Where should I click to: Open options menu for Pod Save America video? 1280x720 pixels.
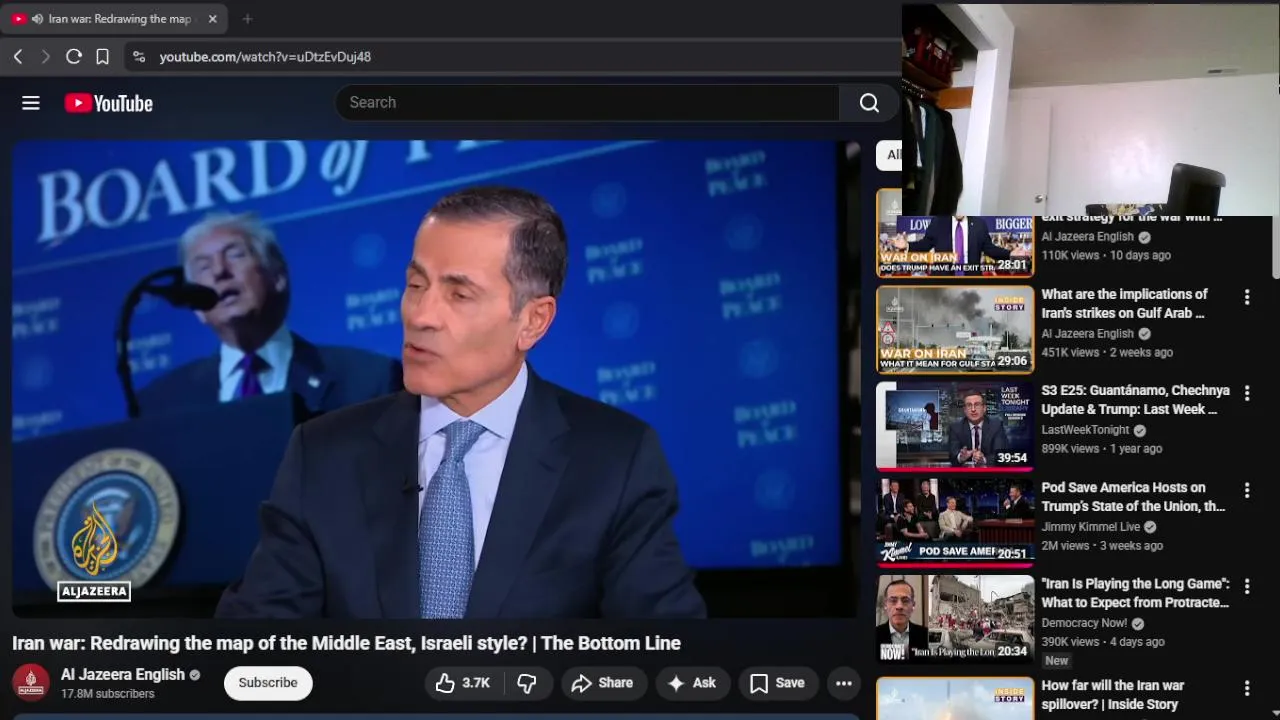[x=1246, y=490]
